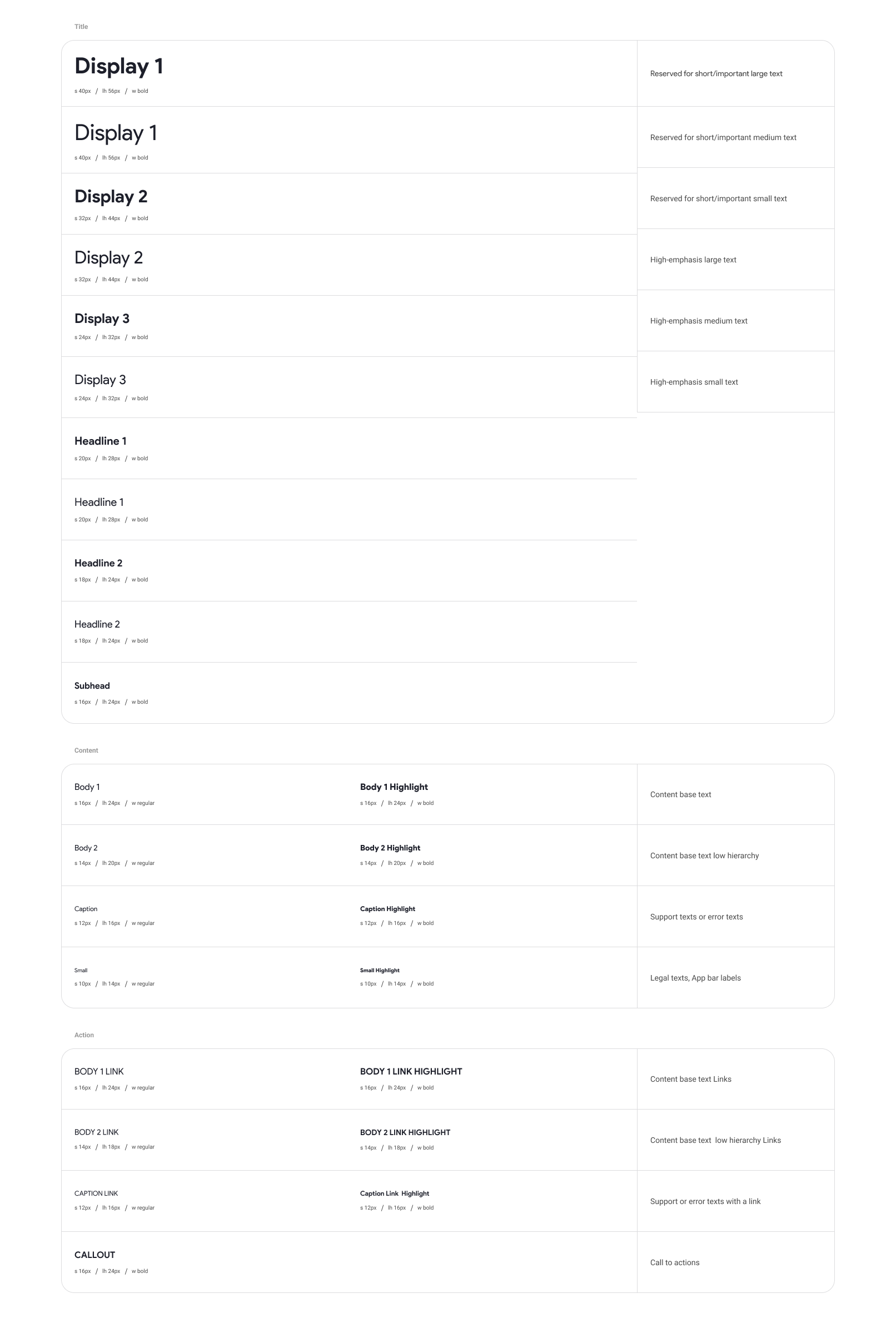Click the "Content base text Links" description
The height and width of the screenshot is (1333, 896).
pyautogui.click(x=690, y=1079)
